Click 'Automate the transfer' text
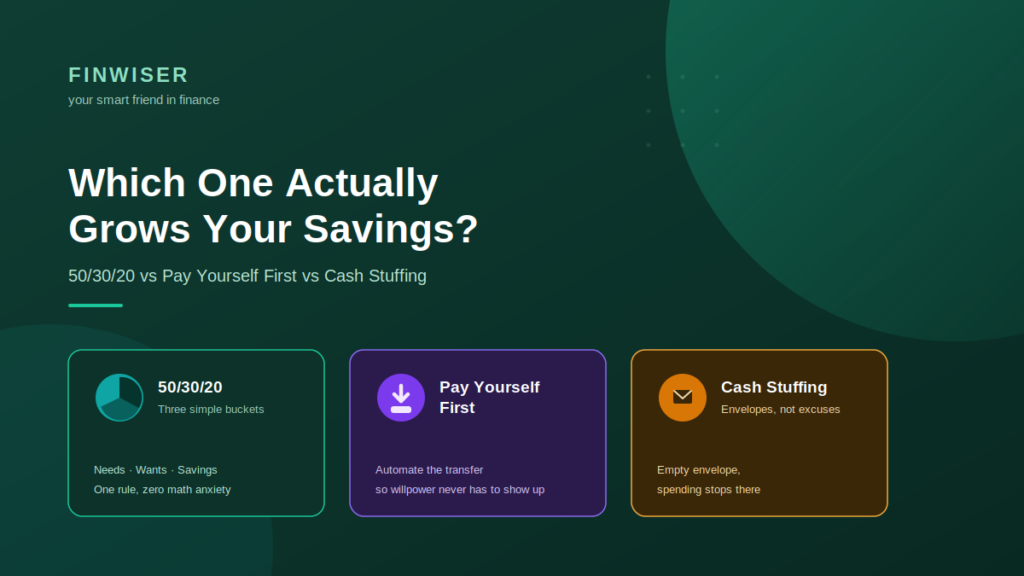 click(x=429, y=470)
